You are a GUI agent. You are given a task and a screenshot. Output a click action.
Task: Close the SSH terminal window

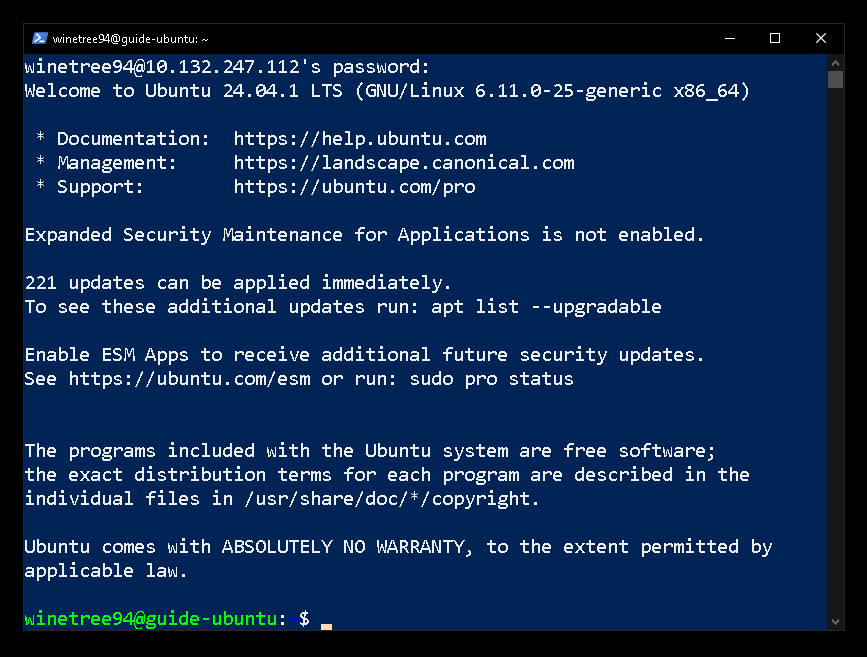[821, 38]
